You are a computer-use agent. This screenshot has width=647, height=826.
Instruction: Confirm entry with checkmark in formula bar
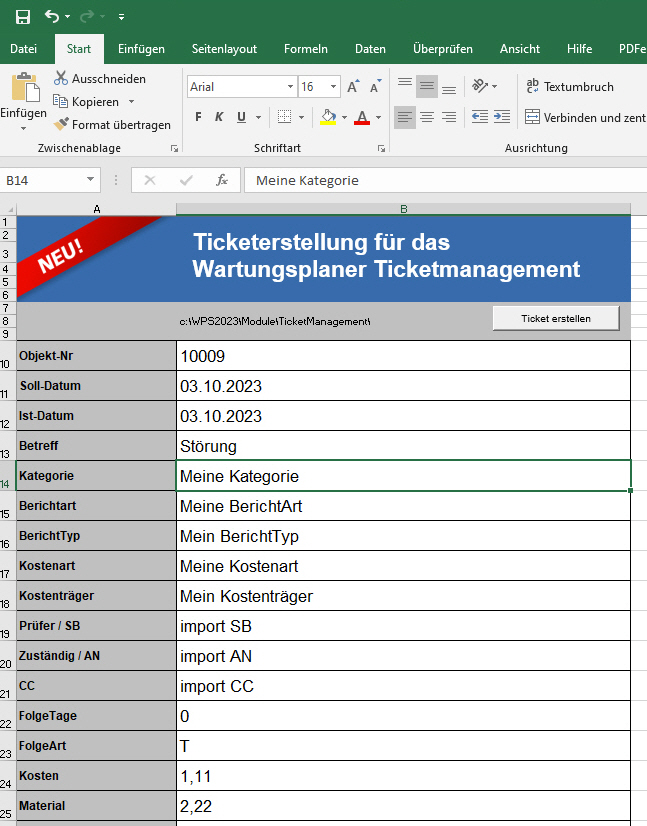pyautogui.click(x=185, y=181)
